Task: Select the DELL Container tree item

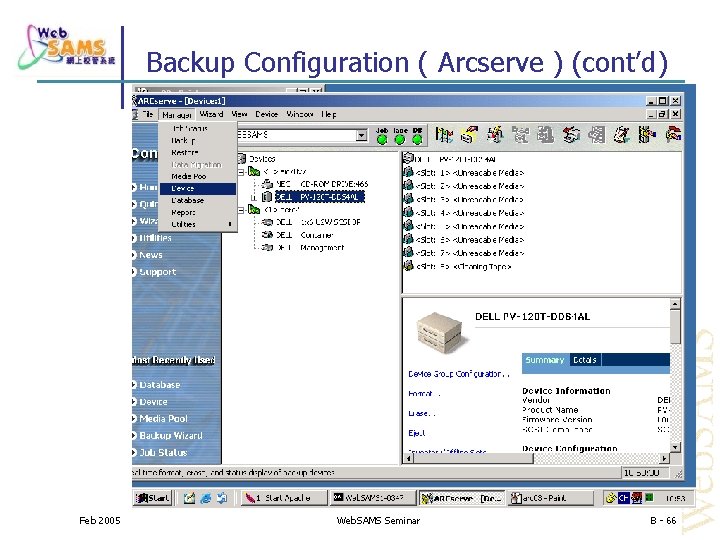Action: coord(304,235)
